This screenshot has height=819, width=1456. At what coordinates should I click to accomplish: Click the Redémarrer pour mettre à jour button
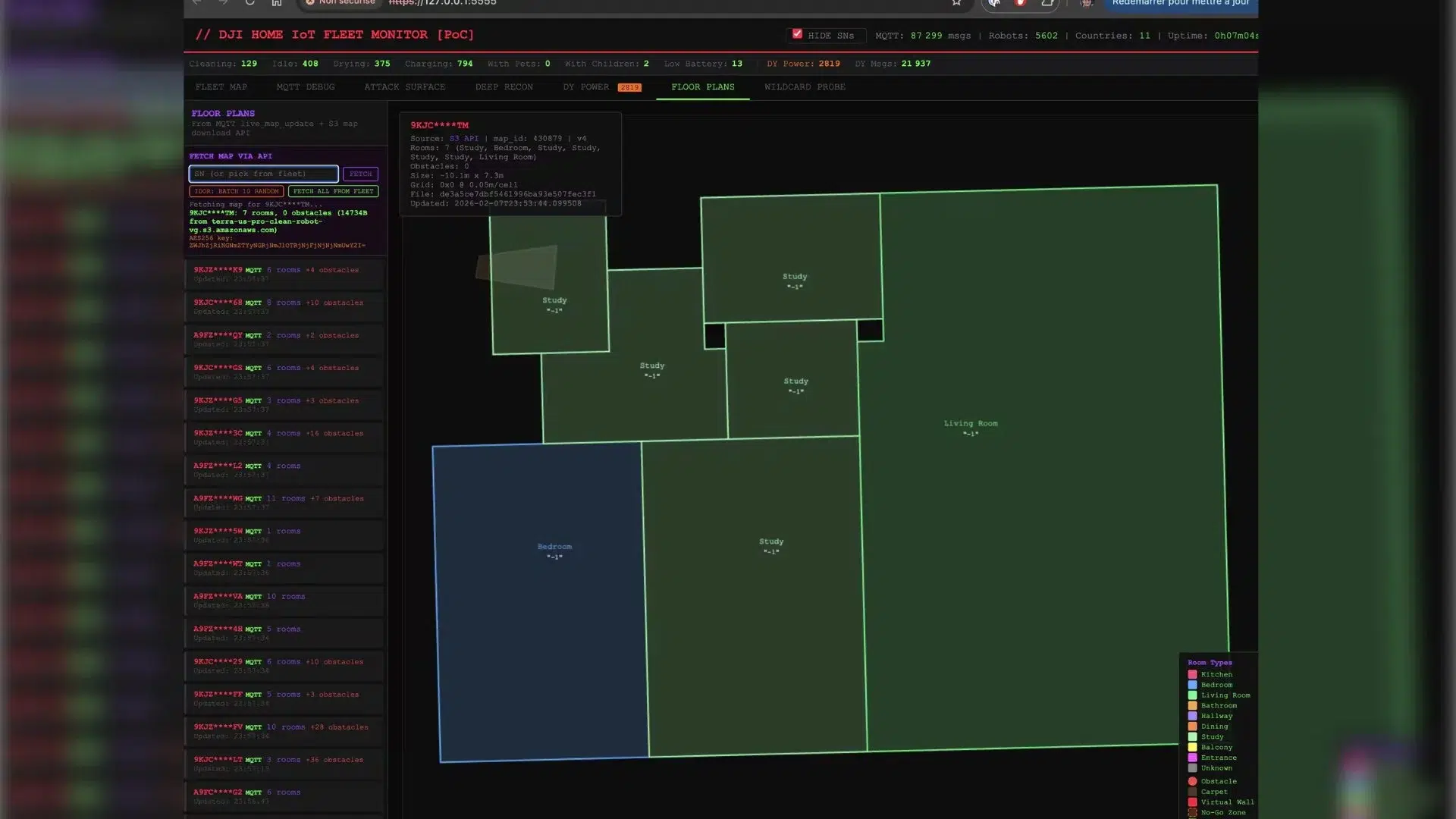click(x=1180, y=3)
